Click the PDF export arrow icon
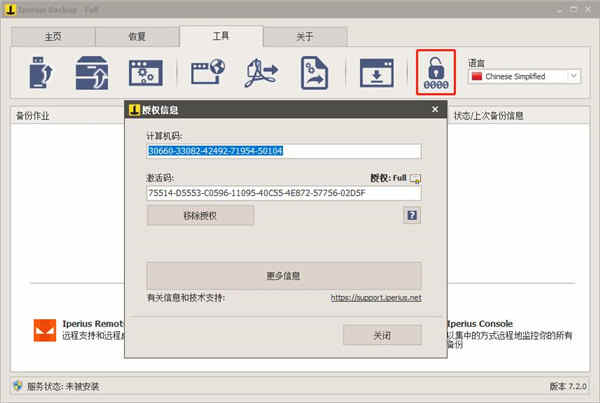Screen dimensions: 600x403 [x=261, y=72]
